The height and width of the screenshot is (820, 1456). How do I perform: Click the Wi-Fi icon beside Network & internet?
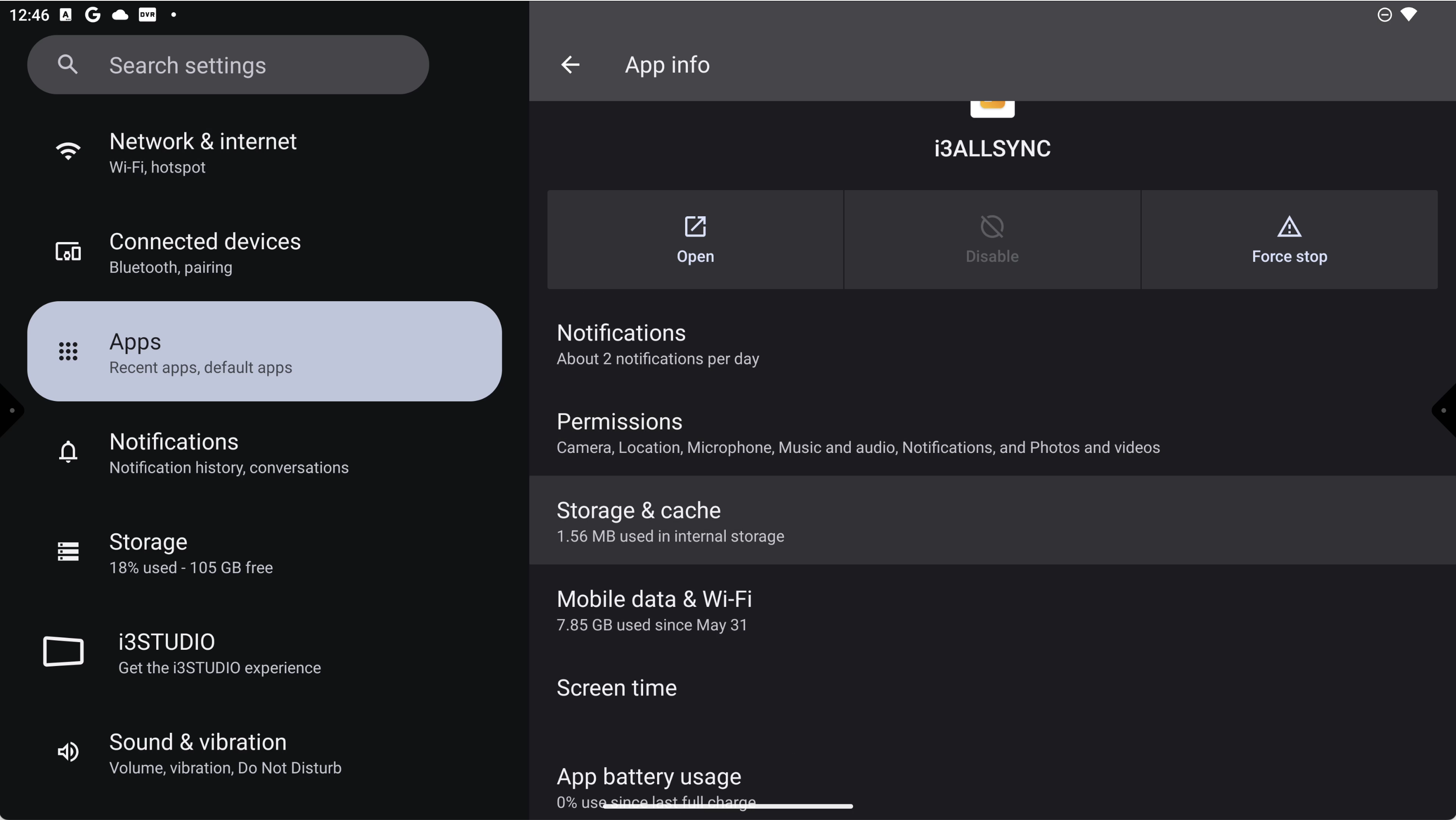(68, 151)
